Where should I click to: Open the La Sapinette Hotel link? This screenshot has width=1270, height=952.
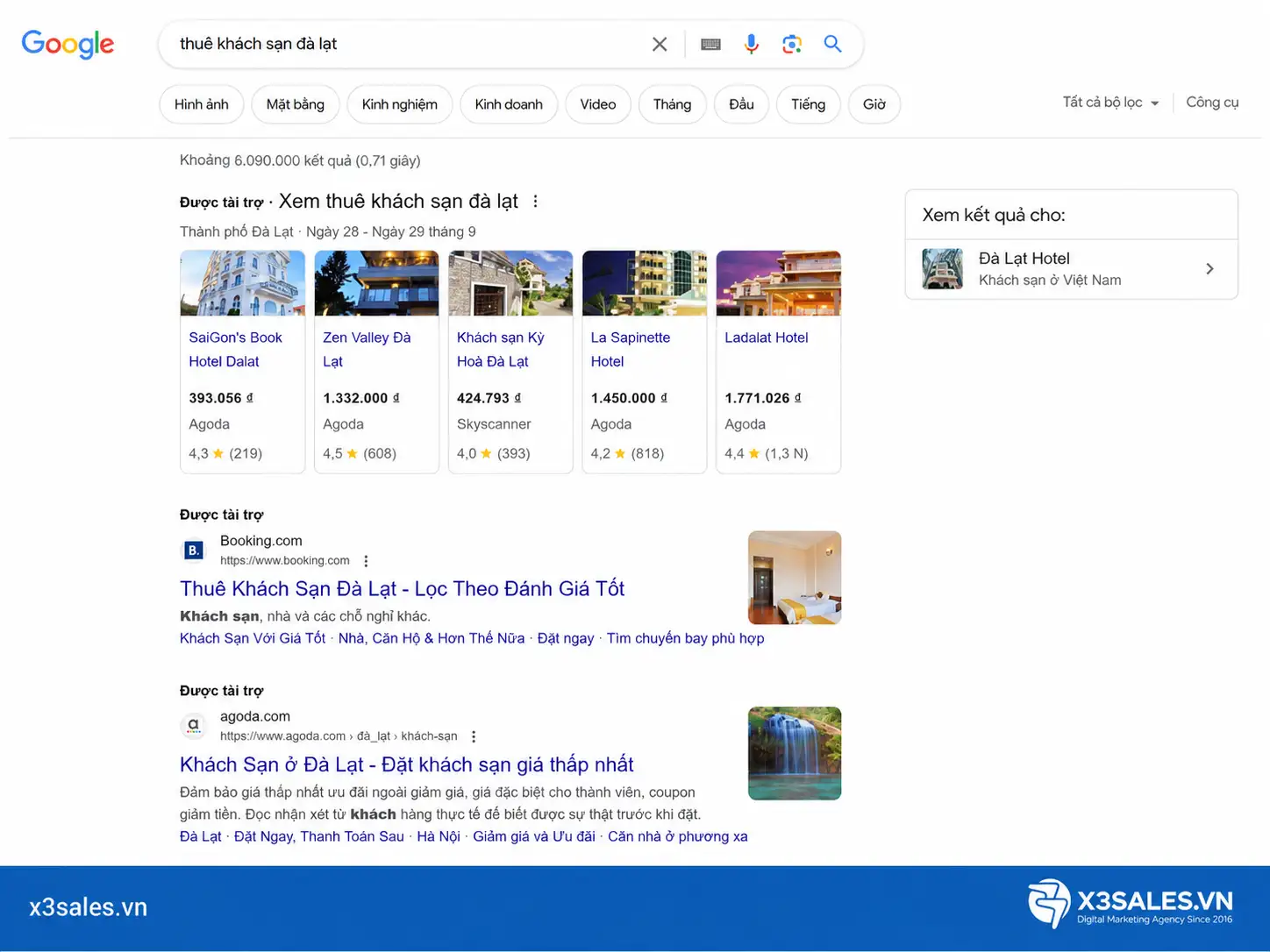(631, 350)
